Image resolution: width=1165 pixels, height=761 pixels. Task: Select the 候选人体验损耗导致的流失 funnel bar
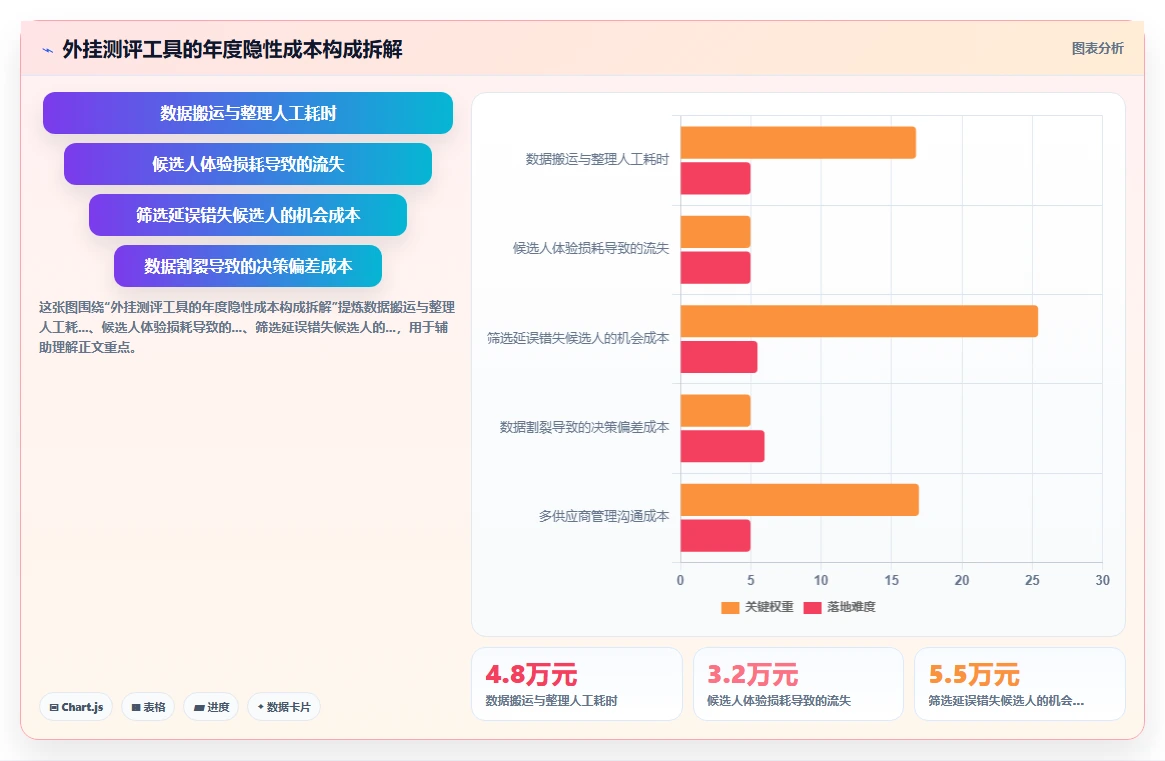[247, 164]
